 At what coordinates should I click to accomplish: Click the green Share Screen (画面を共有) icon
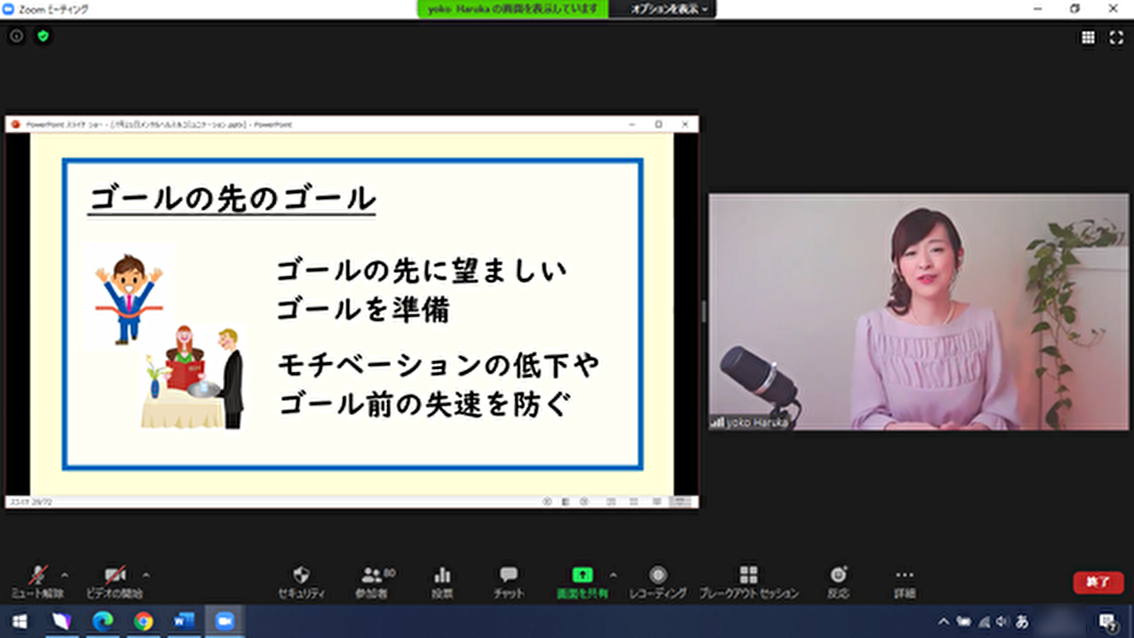pyautogui.click(x=582, y=575)
